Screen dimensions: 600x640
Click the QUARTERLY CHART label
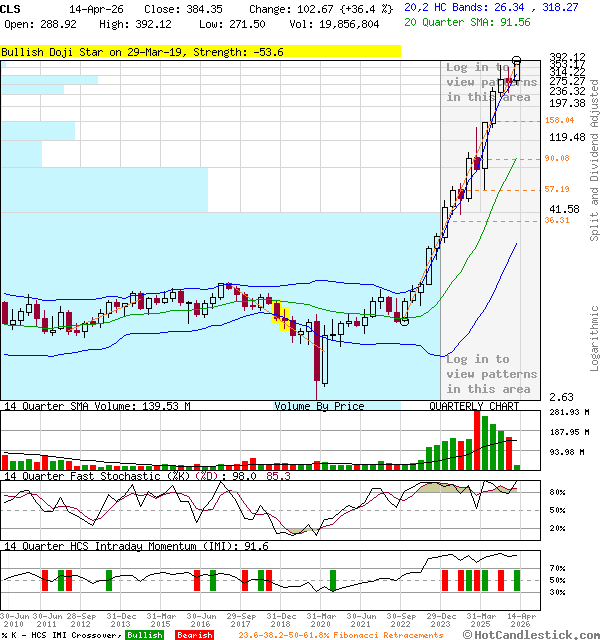[x=474, y=406]
